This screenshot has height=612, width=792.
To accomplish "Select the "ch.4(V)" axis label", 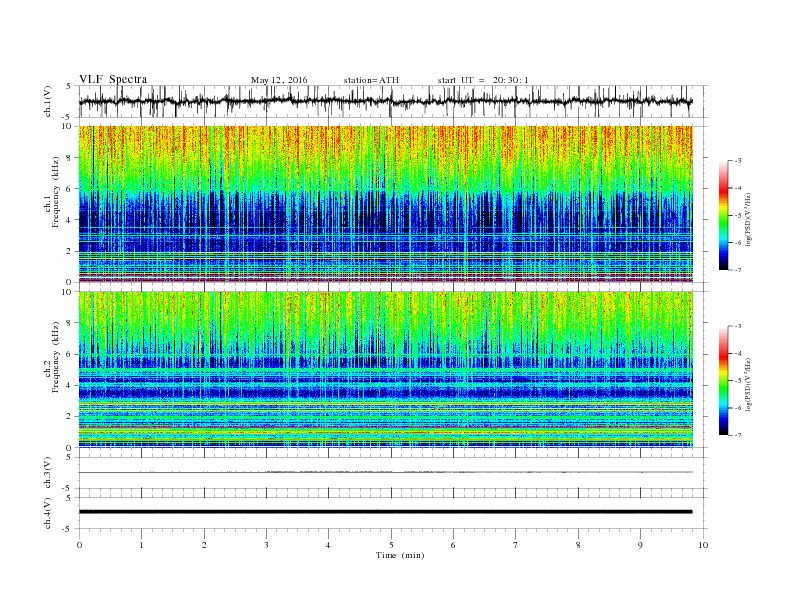I will pos(48,513).
